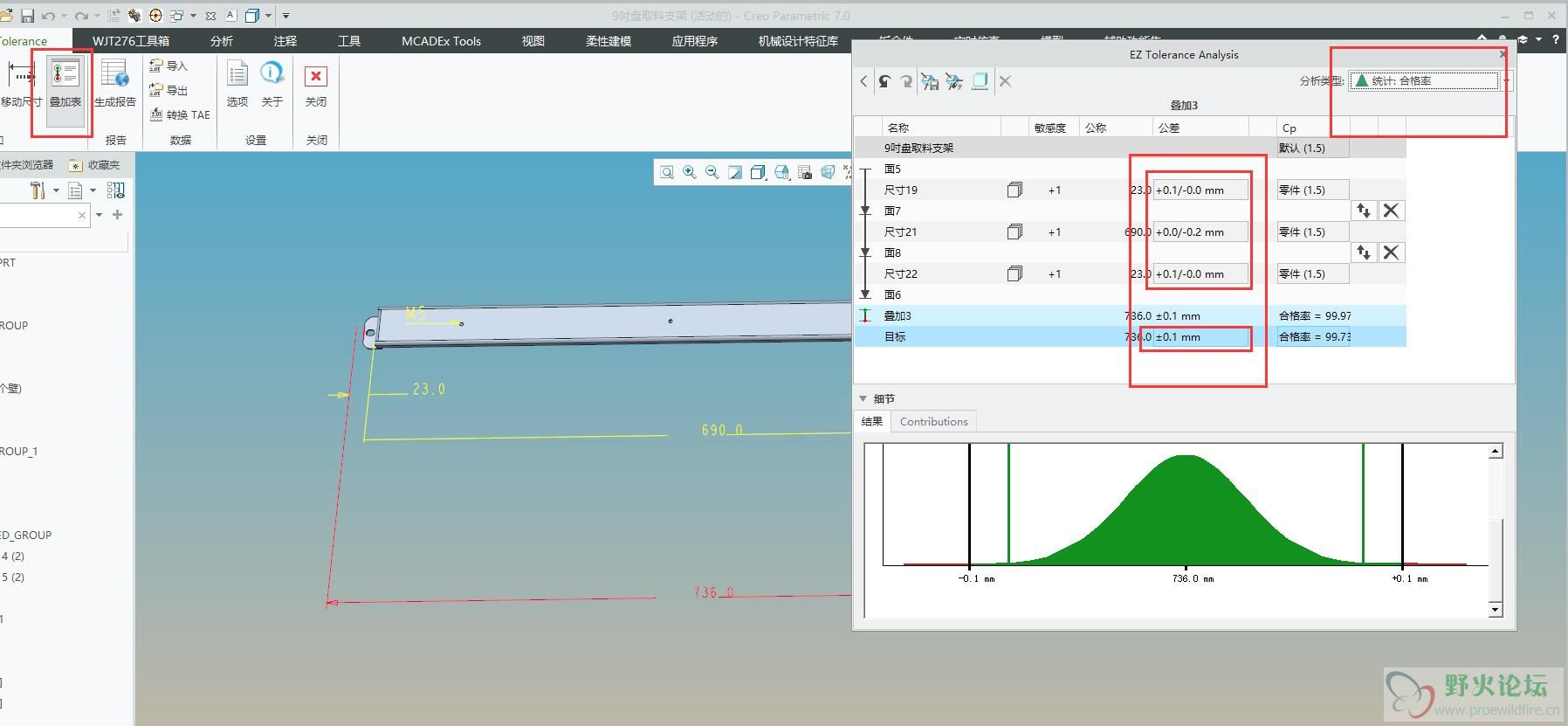Screen dimensions: 1568x726
Task: Click the swap arrows button in 面8 row
Action: (1364, 252)
